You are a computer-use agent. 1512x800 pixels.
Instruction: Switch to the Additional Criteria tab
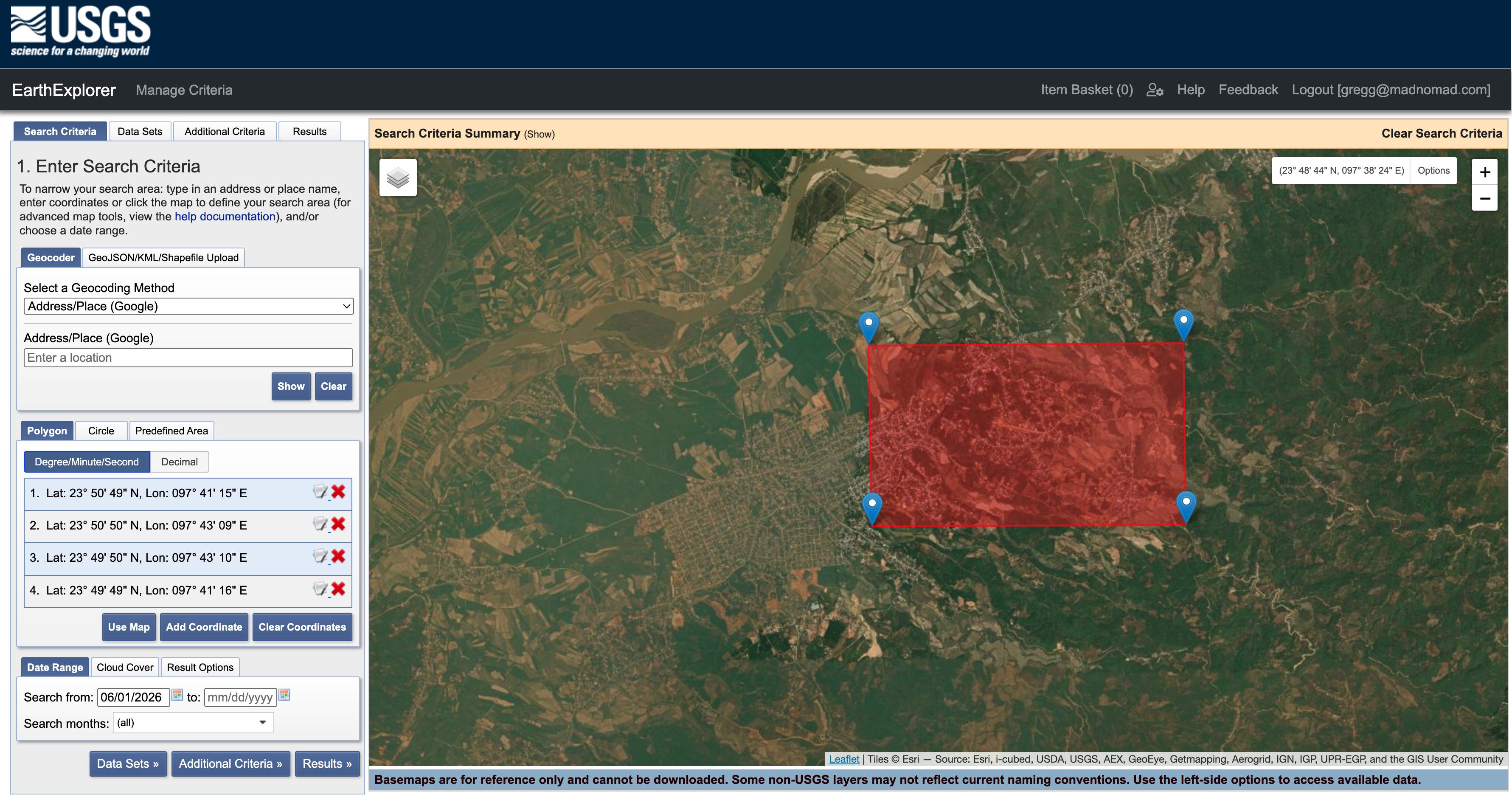225,132
